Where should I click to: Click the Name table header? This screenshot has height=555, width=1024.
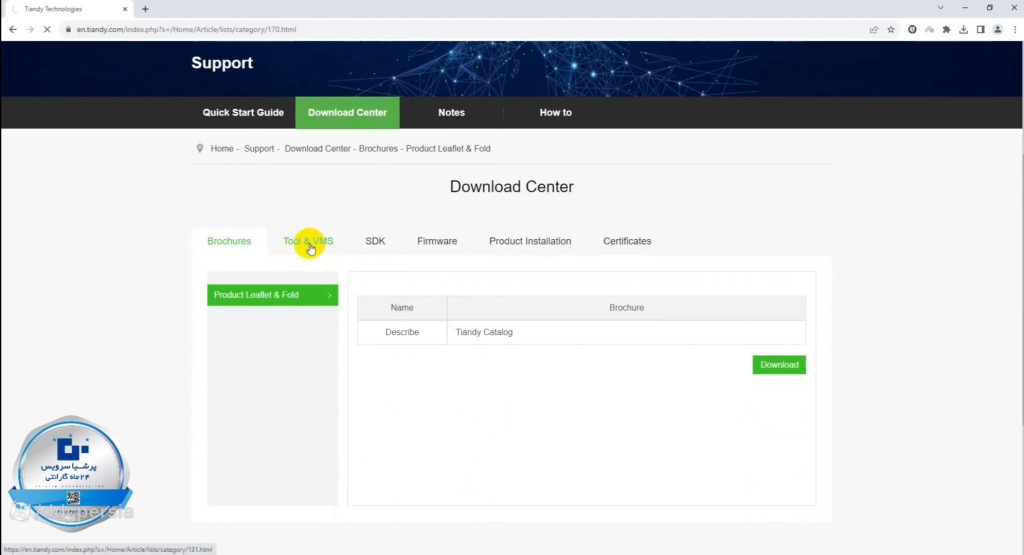[x=402, y=308]
